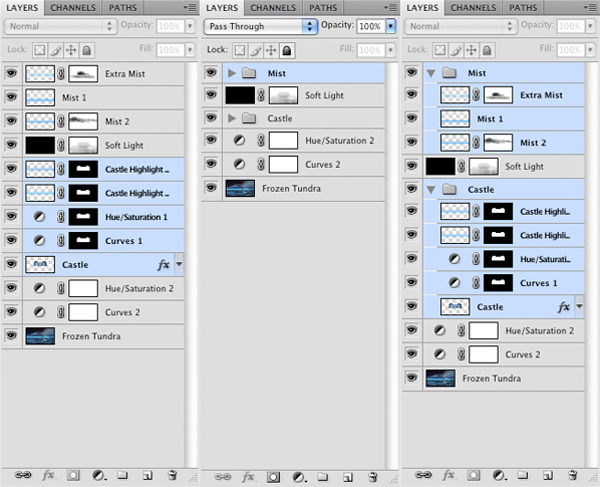Toggle visibility of Curves 2 in the middle panel
Image resolution: width=600 pixels, height=487 pixels.
(211, 164)
